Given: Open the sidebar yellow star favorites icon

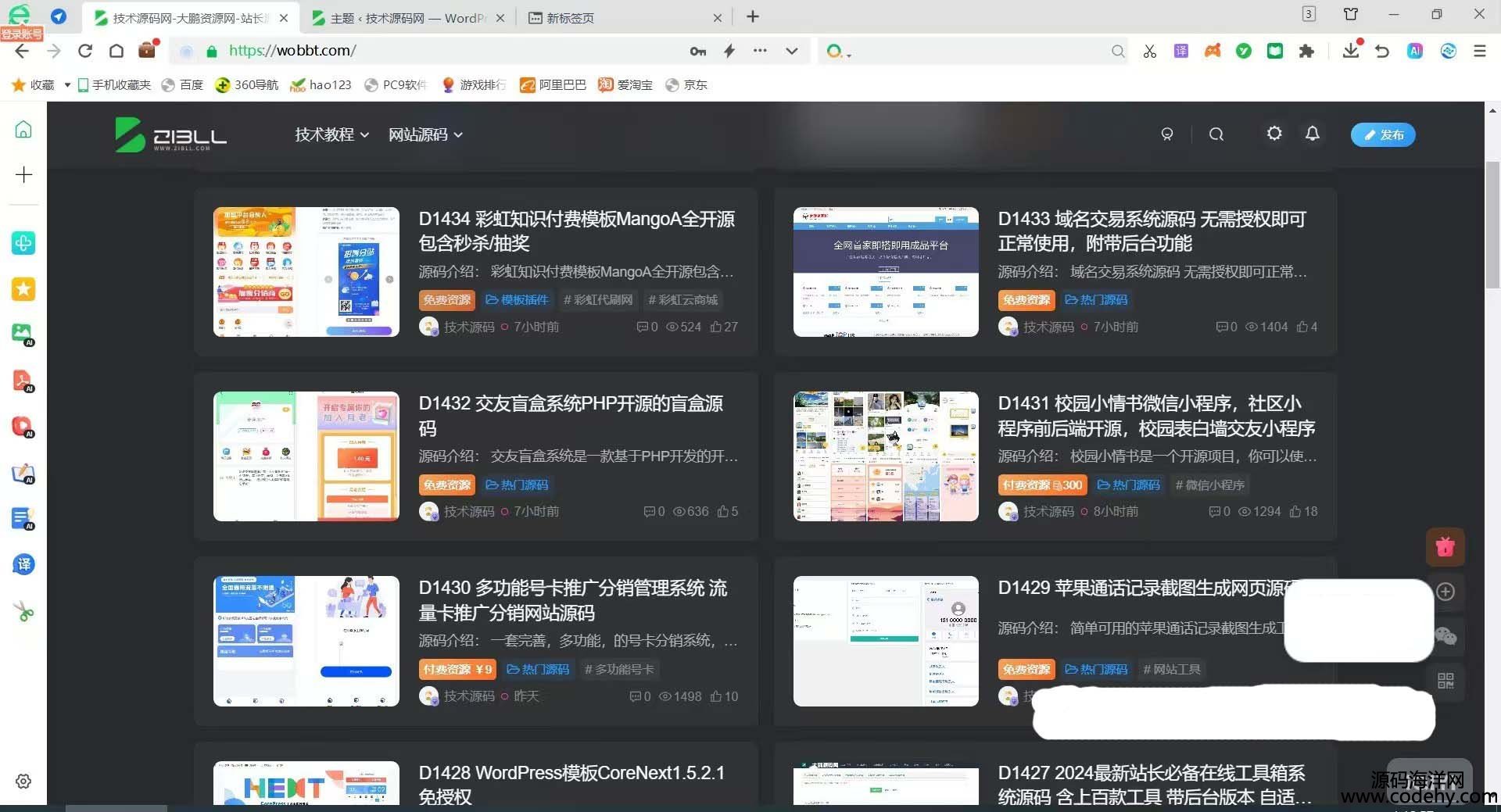Looking at the screenshot, I should point(23,289).
